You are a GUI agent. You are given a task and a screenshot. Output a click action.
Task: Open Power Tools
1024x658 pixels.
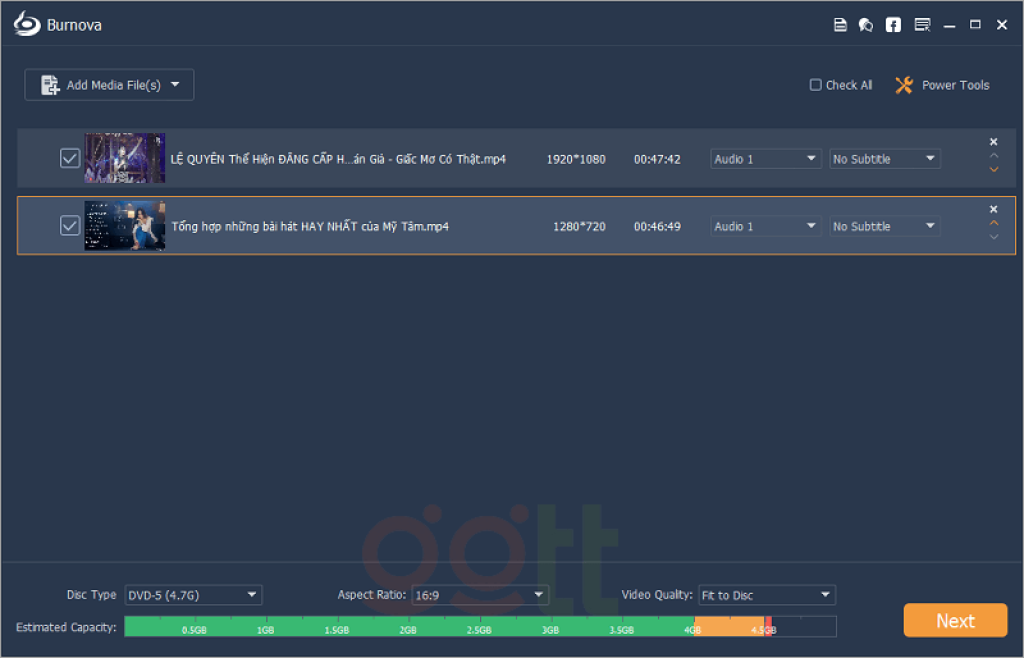(x=941, y=85)
